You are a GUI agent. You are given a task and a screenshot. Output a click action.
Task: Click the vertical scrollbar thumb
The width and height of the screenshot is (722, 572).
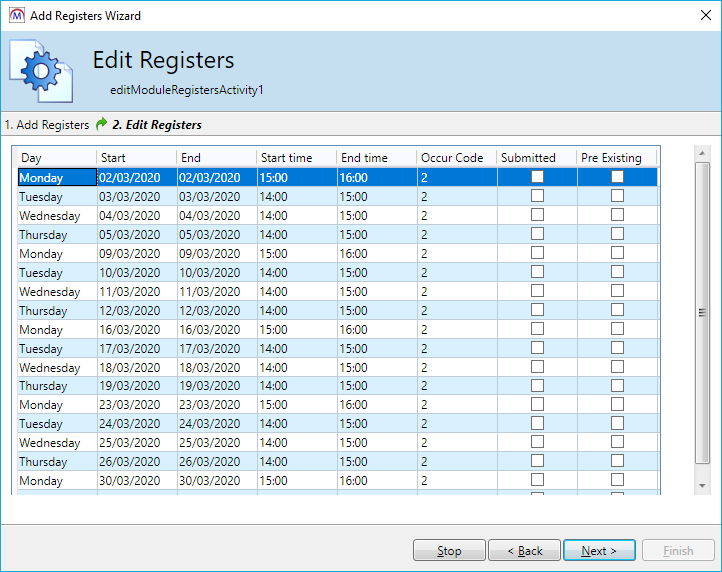(x=702, y=312)
